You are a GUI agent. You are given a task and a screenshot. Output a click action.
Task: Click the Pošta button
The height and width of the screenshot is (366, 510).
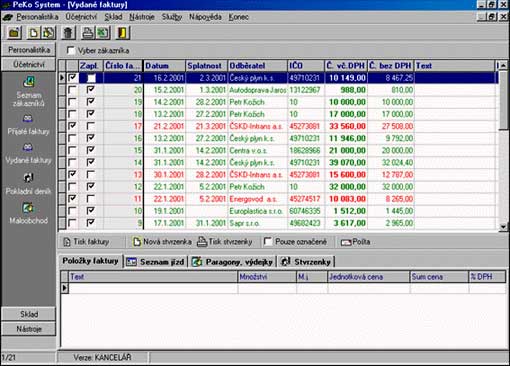355,242
